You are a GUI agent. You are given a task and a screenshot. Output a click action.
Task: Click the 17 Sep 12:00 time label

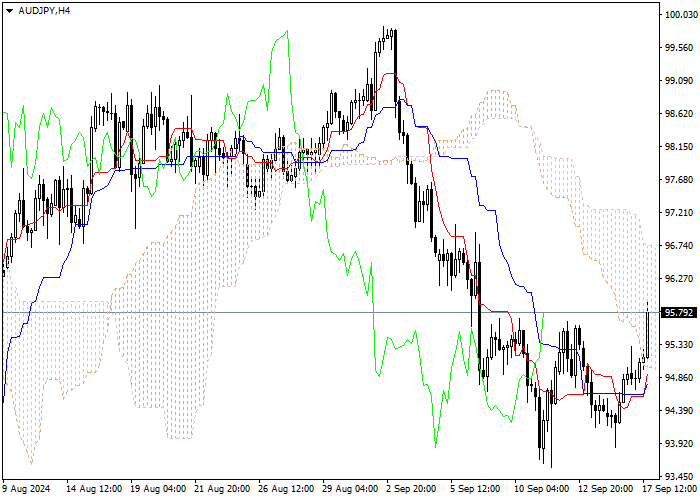point(670,489)
